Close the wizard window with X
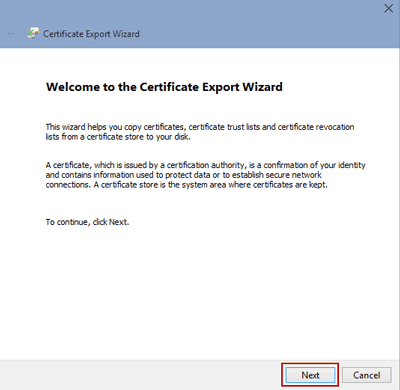 pyautogui.click(x=388, y=9)
